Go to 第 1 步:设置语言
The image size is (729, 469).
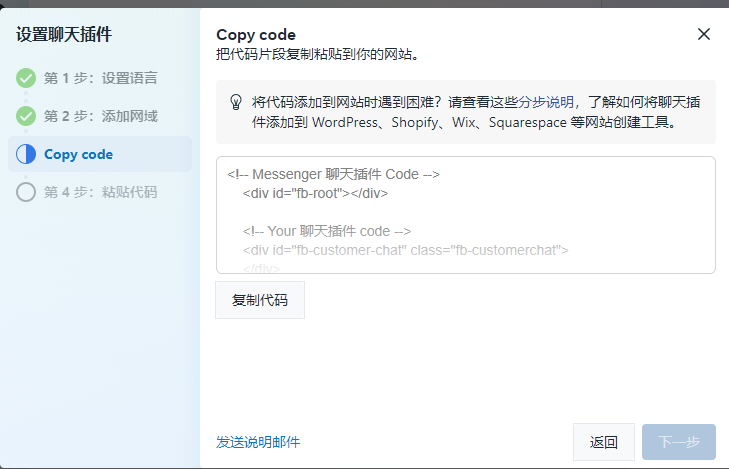tap(100, 78)
